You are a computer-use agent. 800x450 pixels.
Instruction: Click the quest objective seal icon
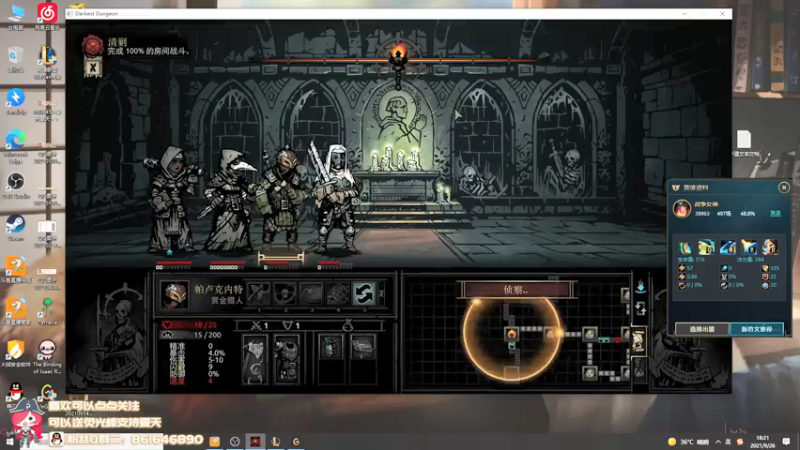point(92,46)
